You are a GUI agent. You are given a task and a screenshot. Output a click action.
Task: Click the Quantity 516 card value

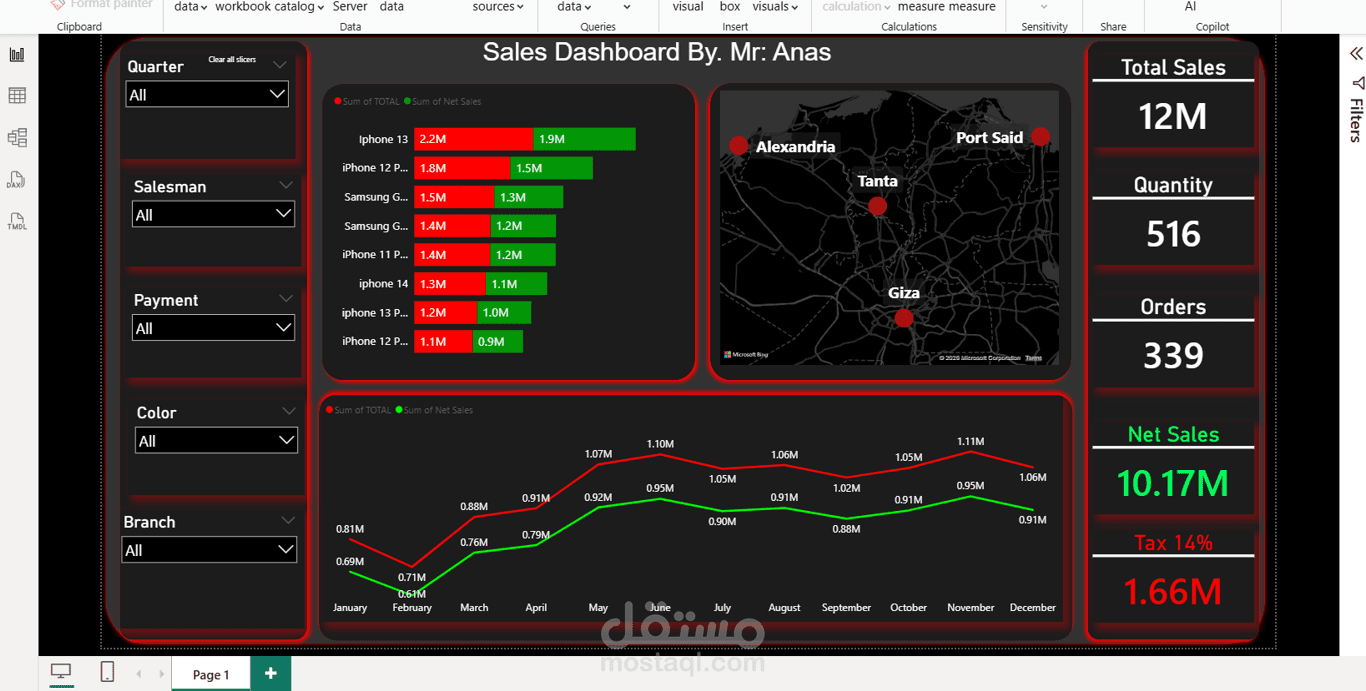coord(1173,234)
